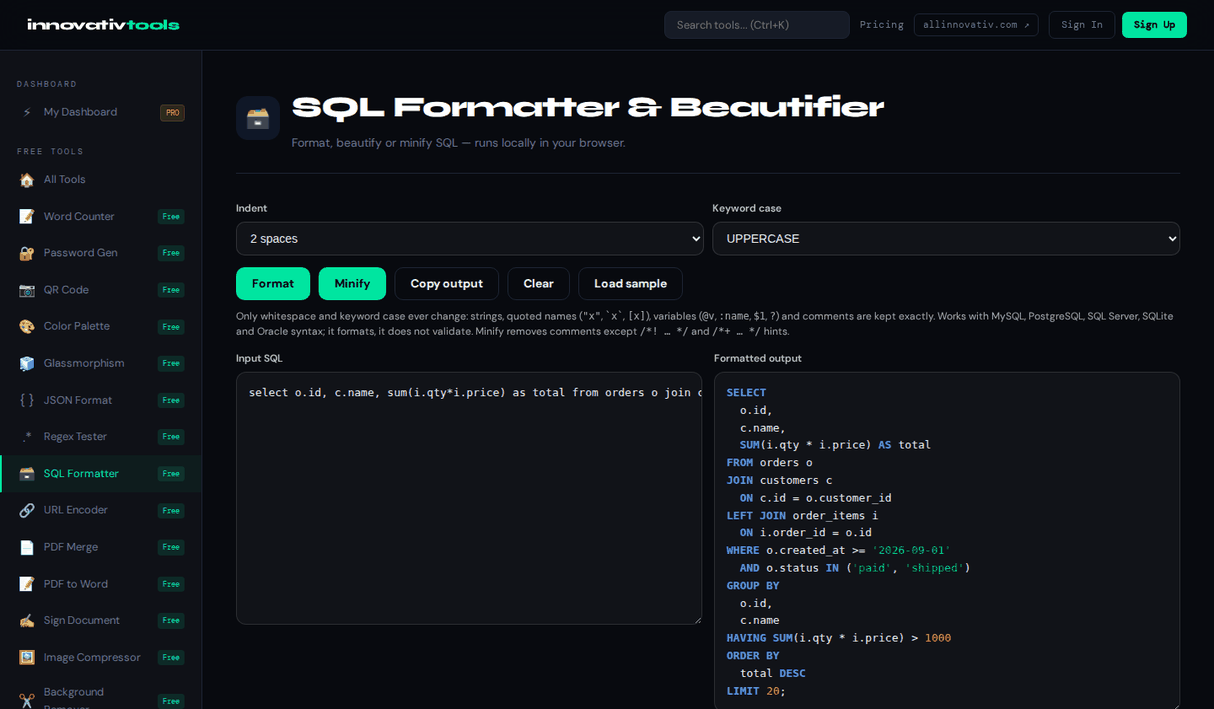Click the Sign Document hand icon
This screenshot has width=1214, height=709.
coord(27,620)
